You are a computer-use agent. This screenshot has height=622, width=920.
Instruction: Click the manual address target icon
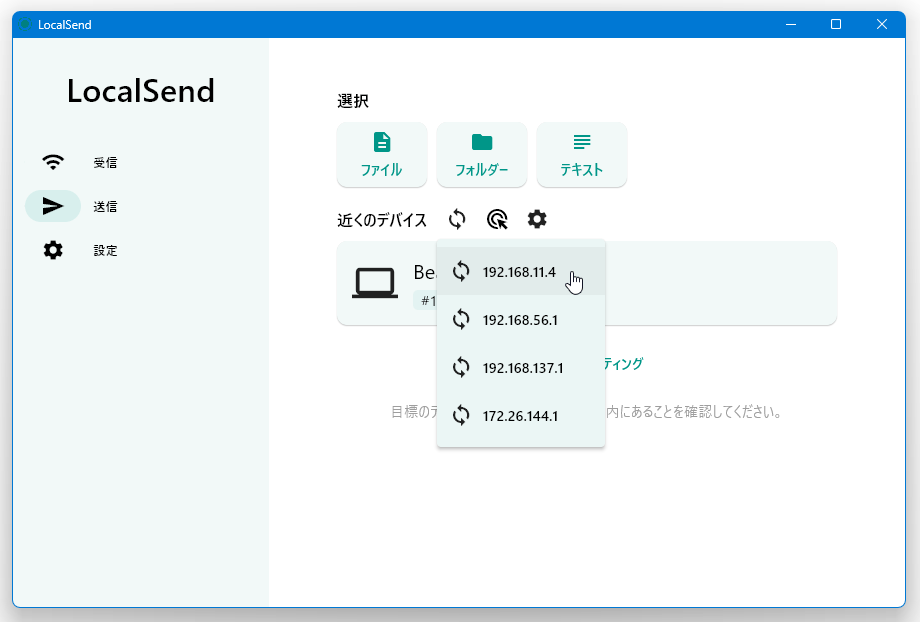click(x=497, y=219)
